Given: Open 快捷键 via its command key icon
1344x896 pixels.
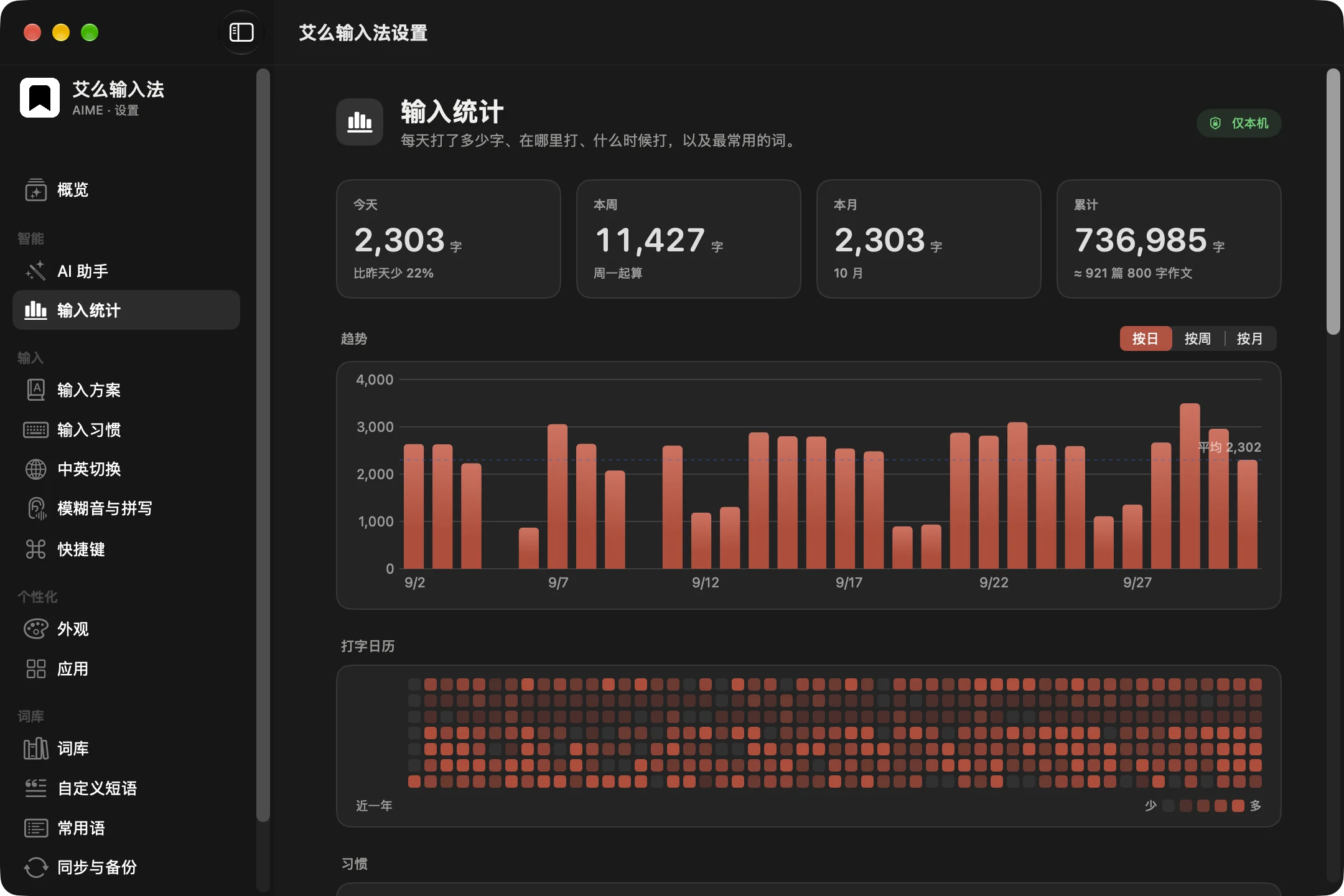Looking at the screenshot, I should pyautogui.click(x=35, y=549).
